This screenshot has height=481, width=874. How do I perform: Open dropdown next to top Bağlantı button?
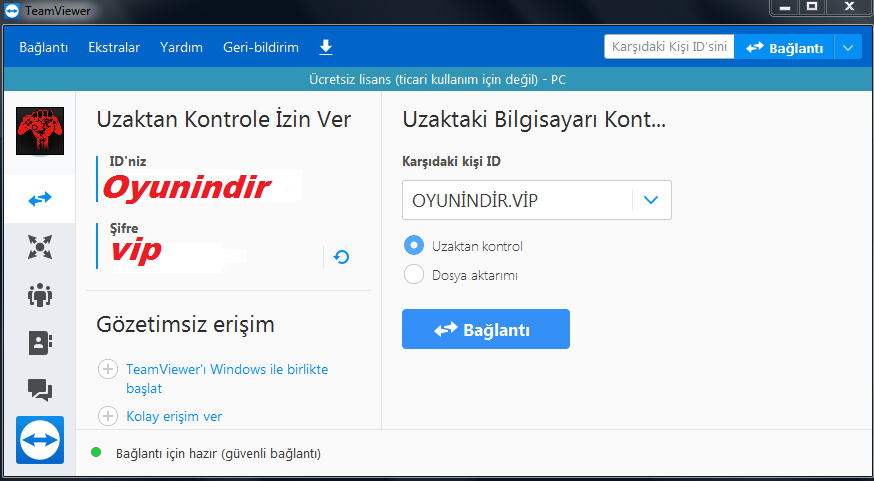click(848, 47)
